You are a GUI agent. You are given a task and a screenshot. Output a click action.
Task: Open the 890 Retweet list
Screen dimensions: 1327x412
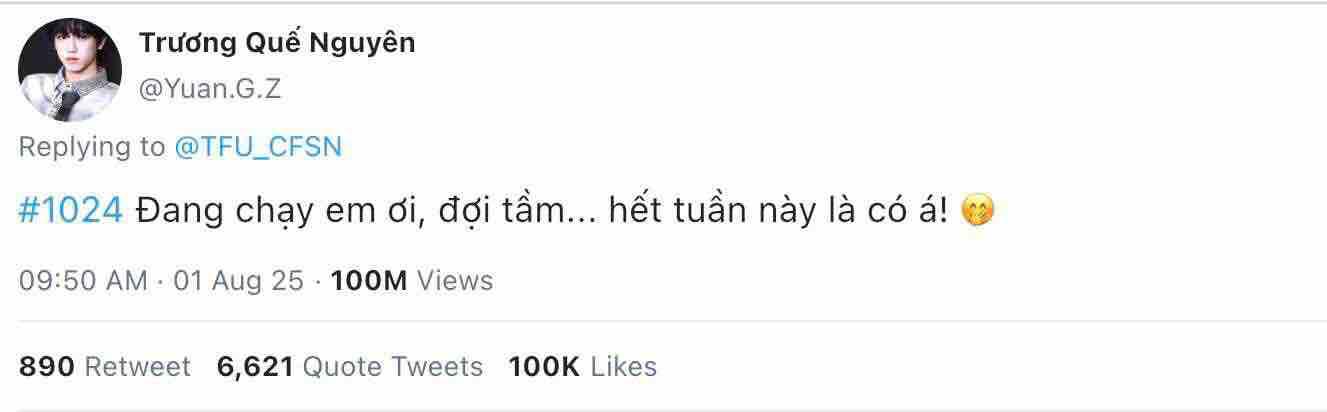[104, 367]
